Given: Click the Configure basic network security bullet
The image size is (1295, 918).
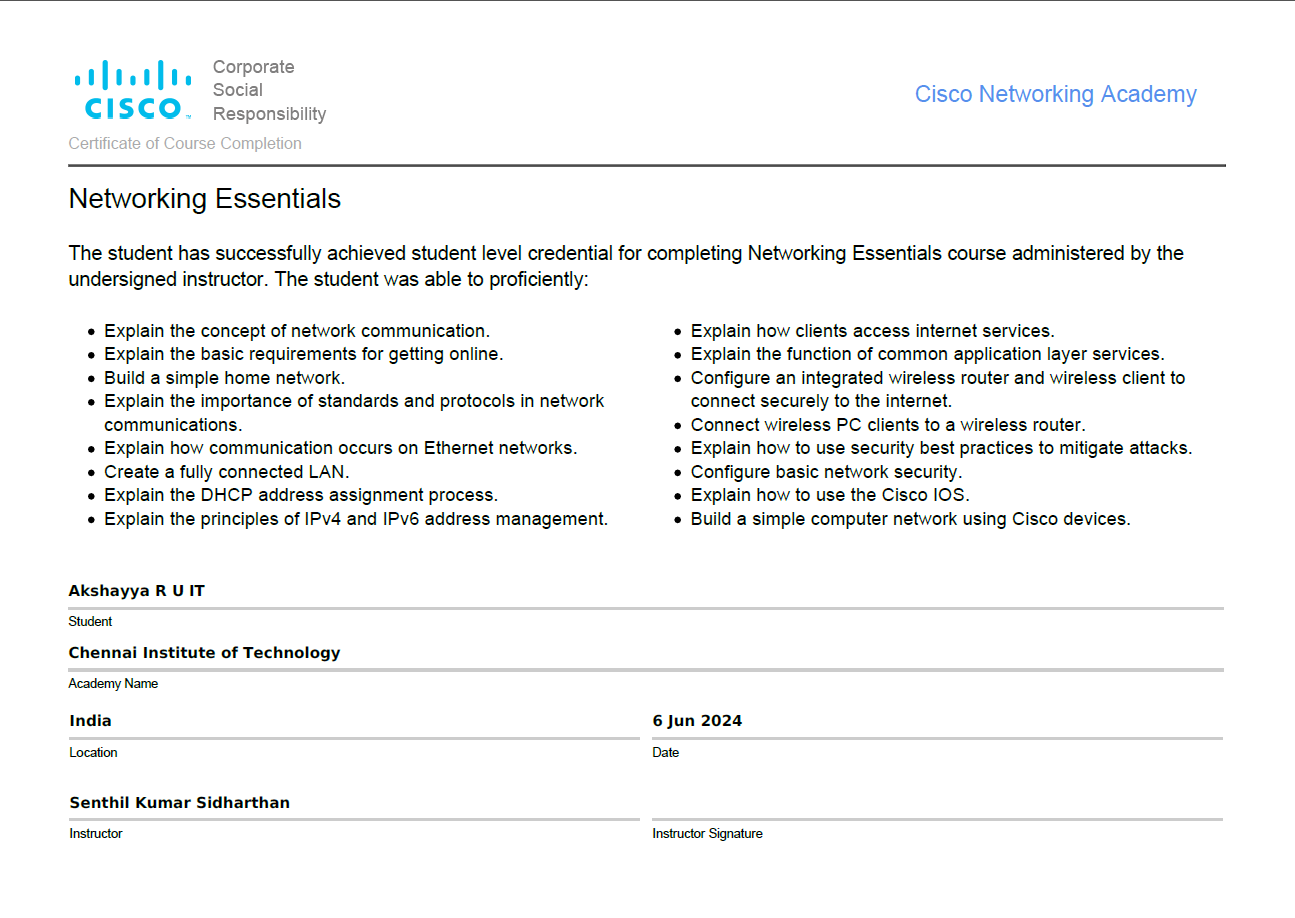Looking at the screenshot, I should pyautogui.click(x=826, y=472).
